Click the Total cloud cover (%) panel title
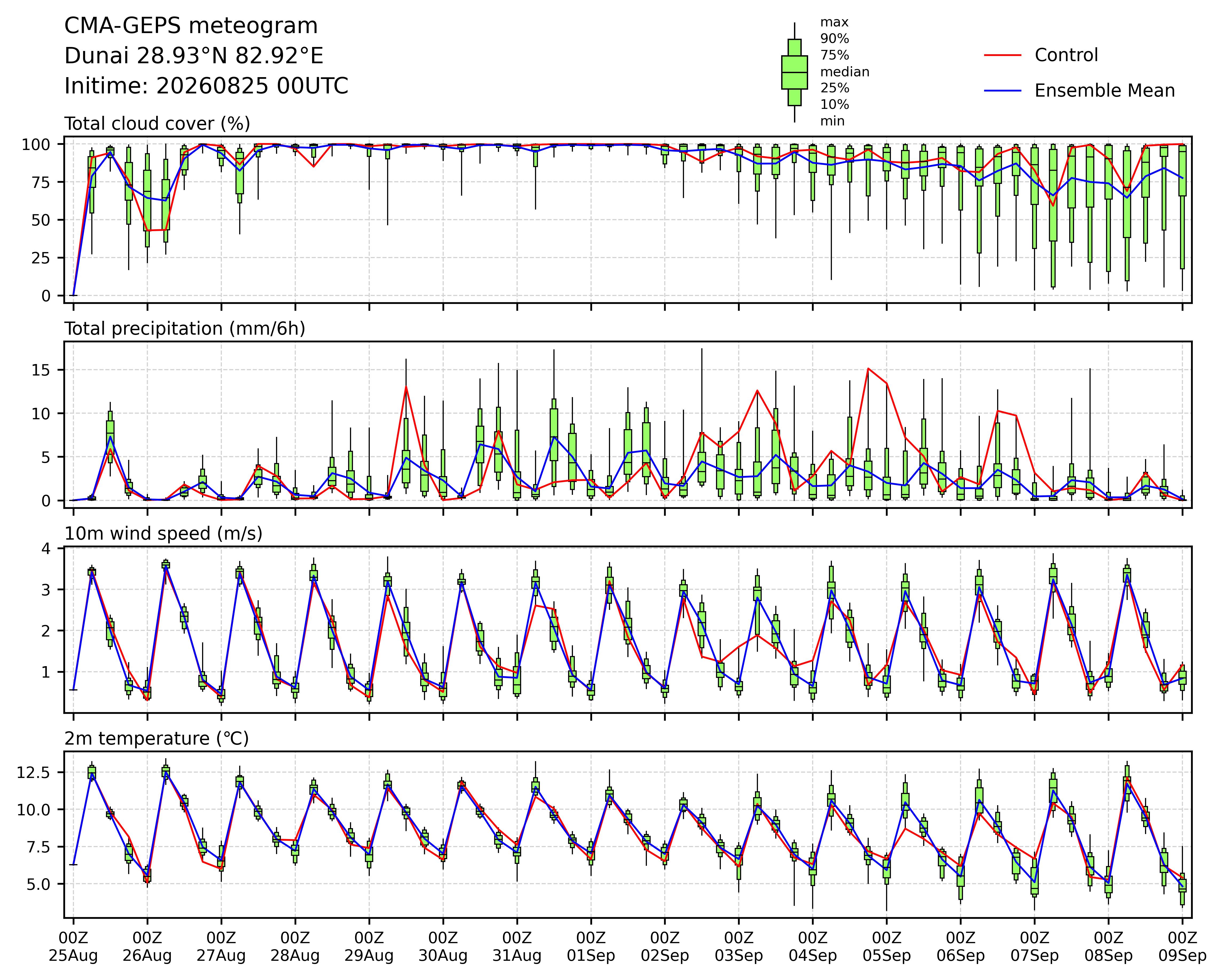1223x980 pixels. coord(157,124)
